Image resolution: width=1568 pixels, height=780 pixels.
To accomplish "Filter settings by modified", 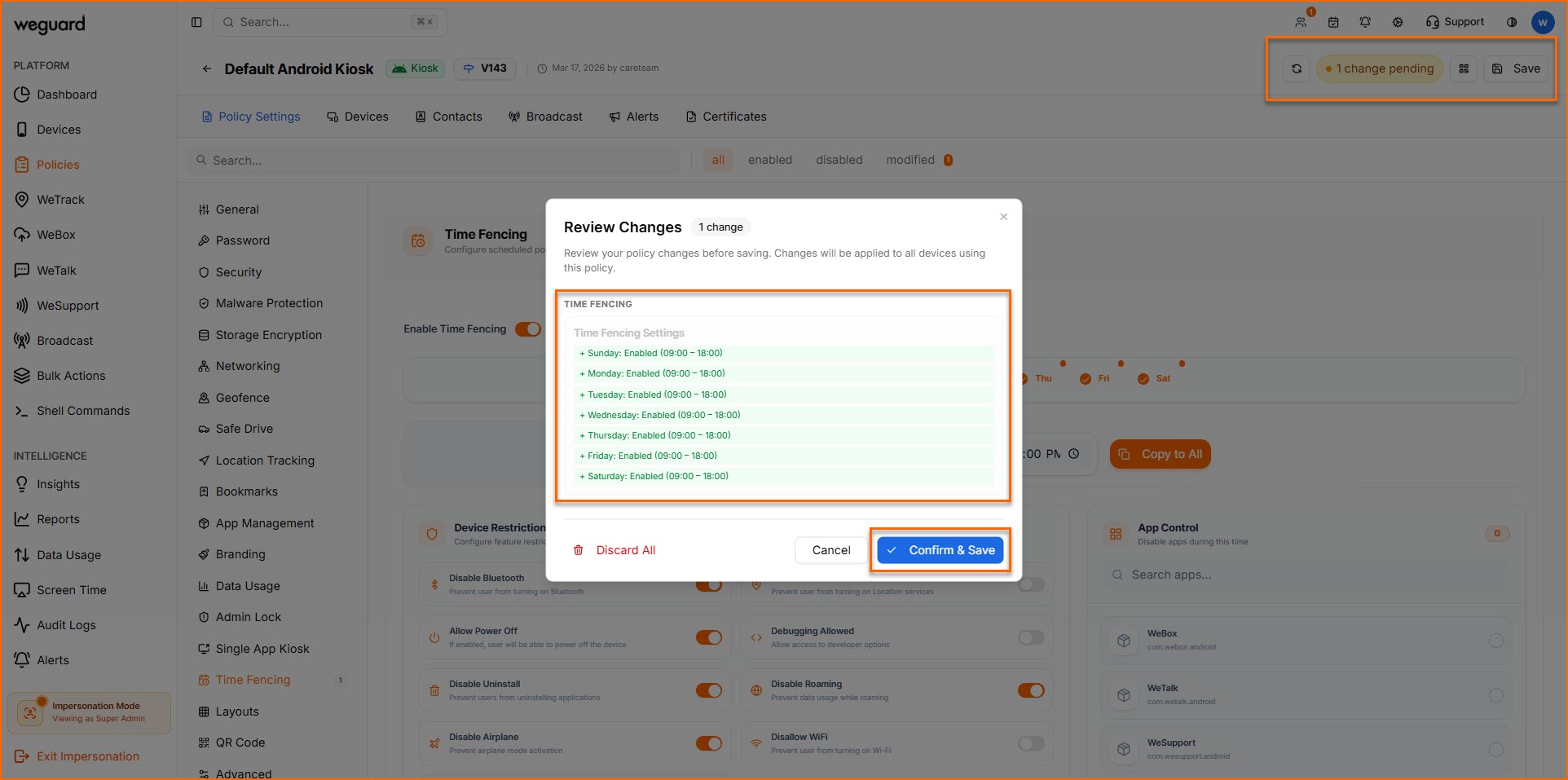I will coord(910,160).
